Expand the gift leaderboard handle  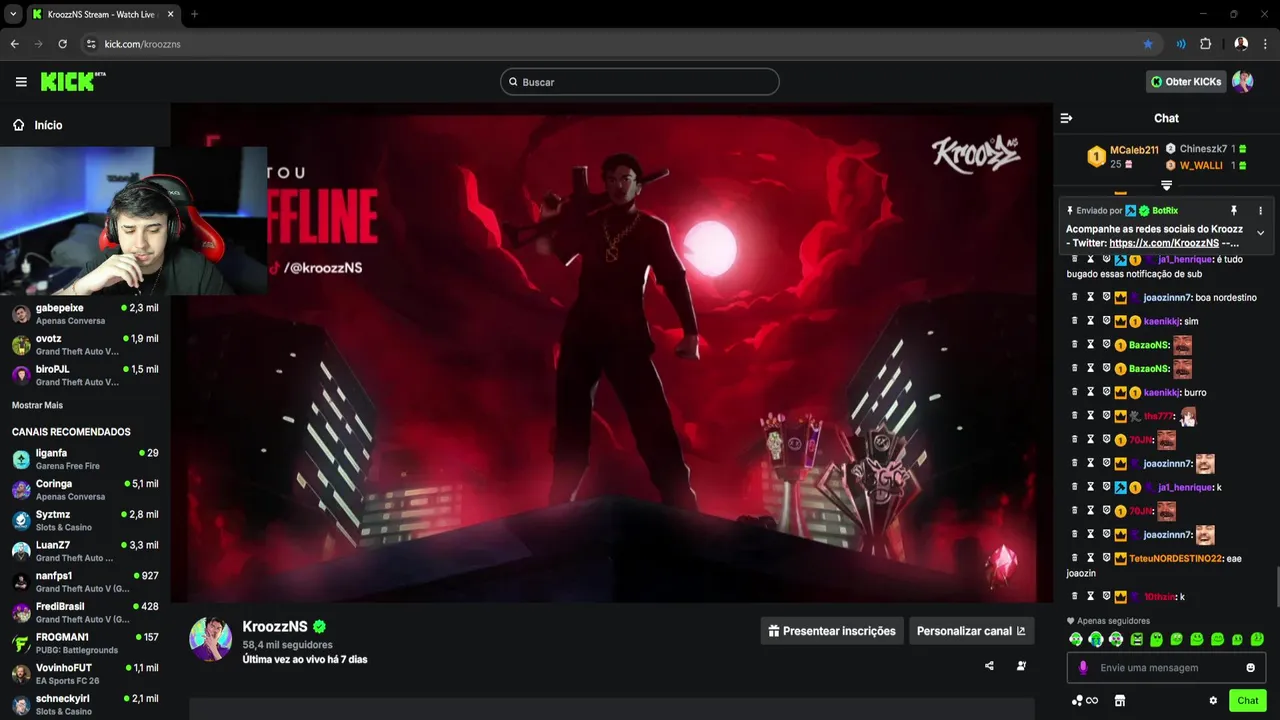1166,185
